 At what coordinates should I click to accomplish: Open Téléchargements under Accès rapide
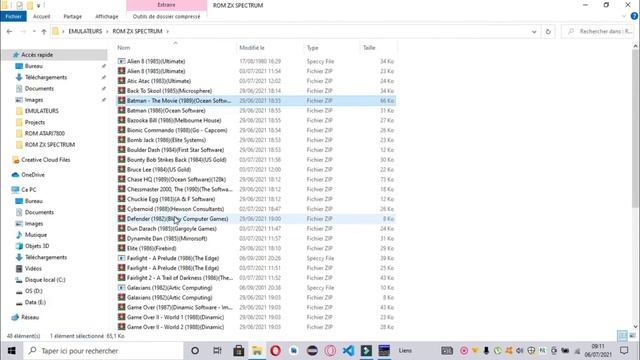[x=46, y=77]
